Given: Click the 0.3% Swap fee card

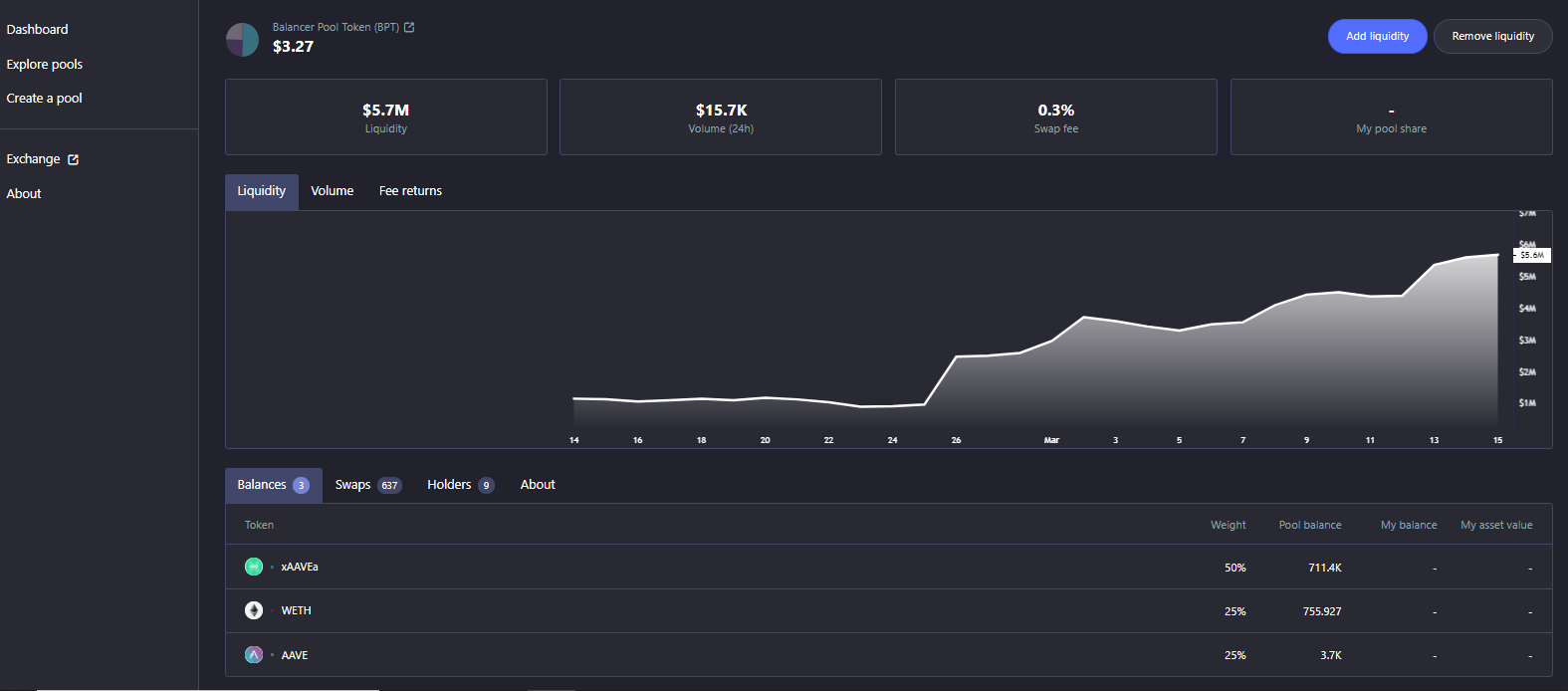Looking at the screenshot, I should [1056, 116].
